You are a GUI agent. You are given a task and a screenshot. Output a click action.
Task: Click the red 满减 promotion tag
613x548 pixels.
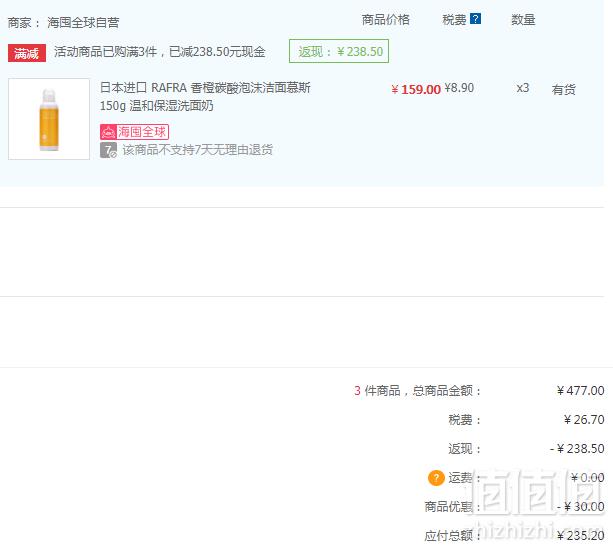coord(27,53)
